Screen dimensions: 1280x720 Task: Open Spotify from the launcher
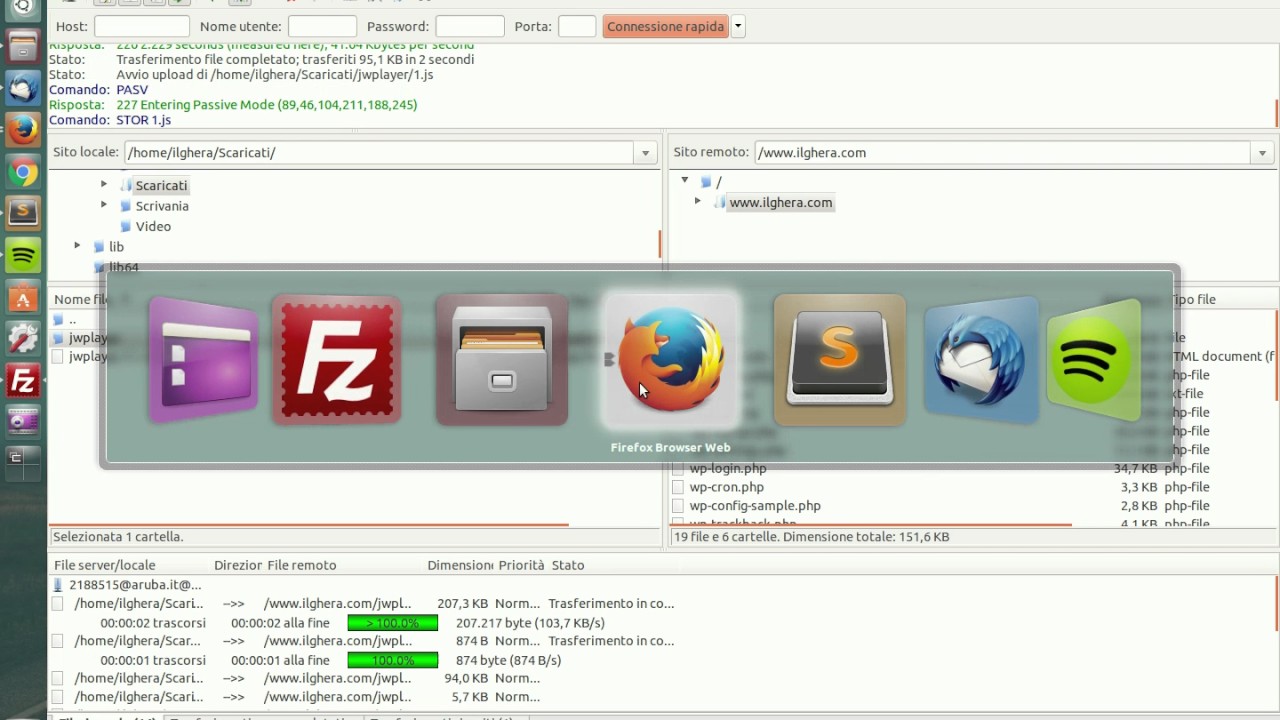[x=23, y=255]
